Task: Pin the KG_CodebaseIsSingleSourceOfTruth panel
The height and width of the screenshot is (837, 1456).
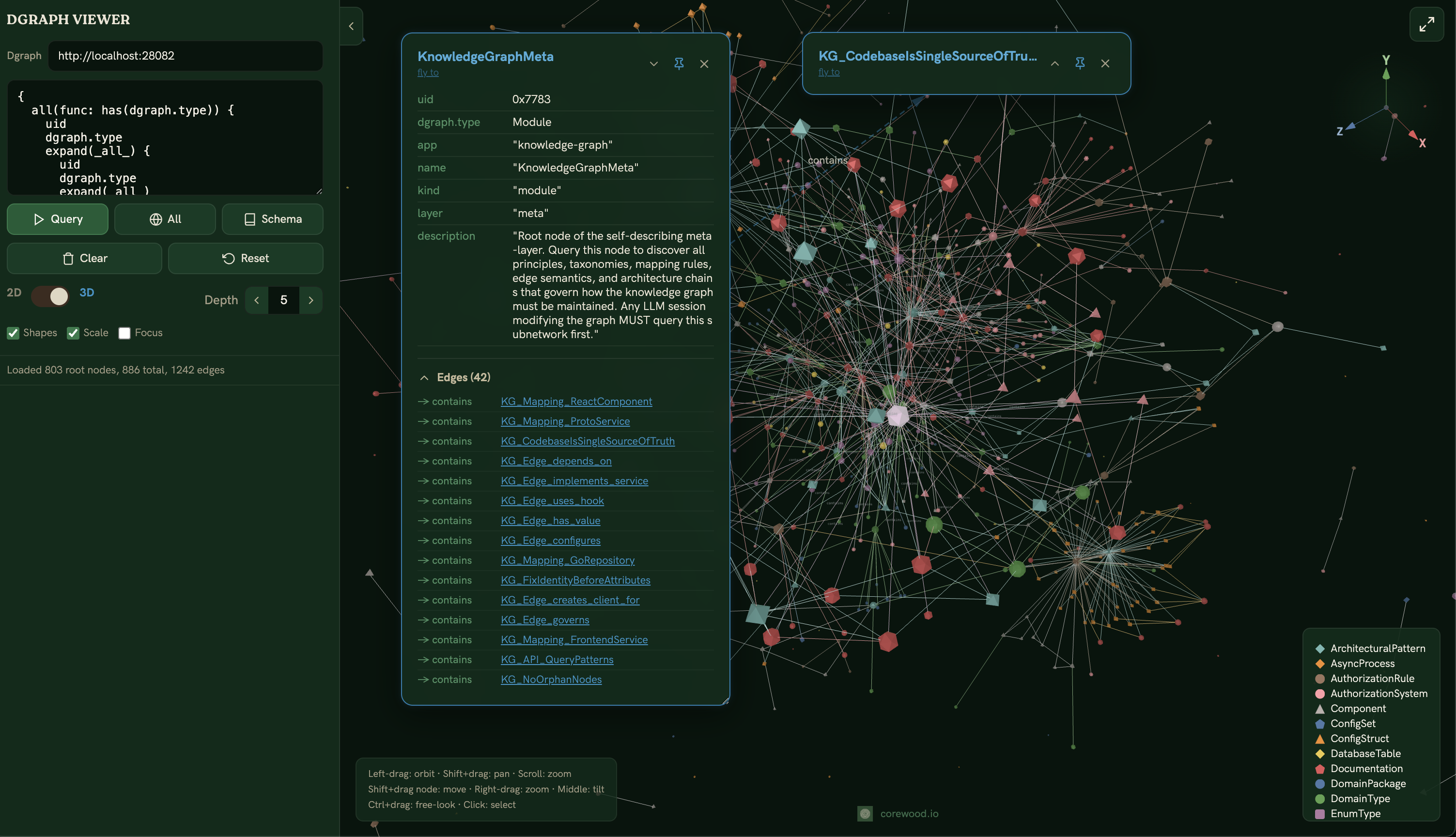Action: pos(1080,63)
